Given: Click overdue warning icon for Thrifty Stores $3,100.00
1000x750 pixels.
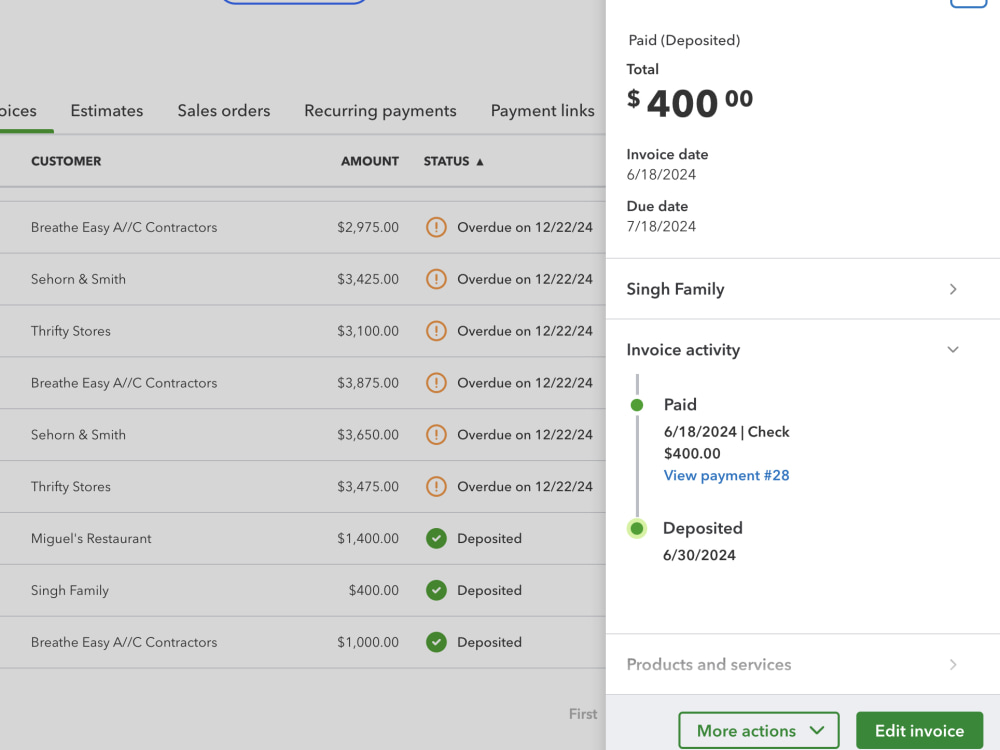Looking at the screenshot, I should coord(436,331).
